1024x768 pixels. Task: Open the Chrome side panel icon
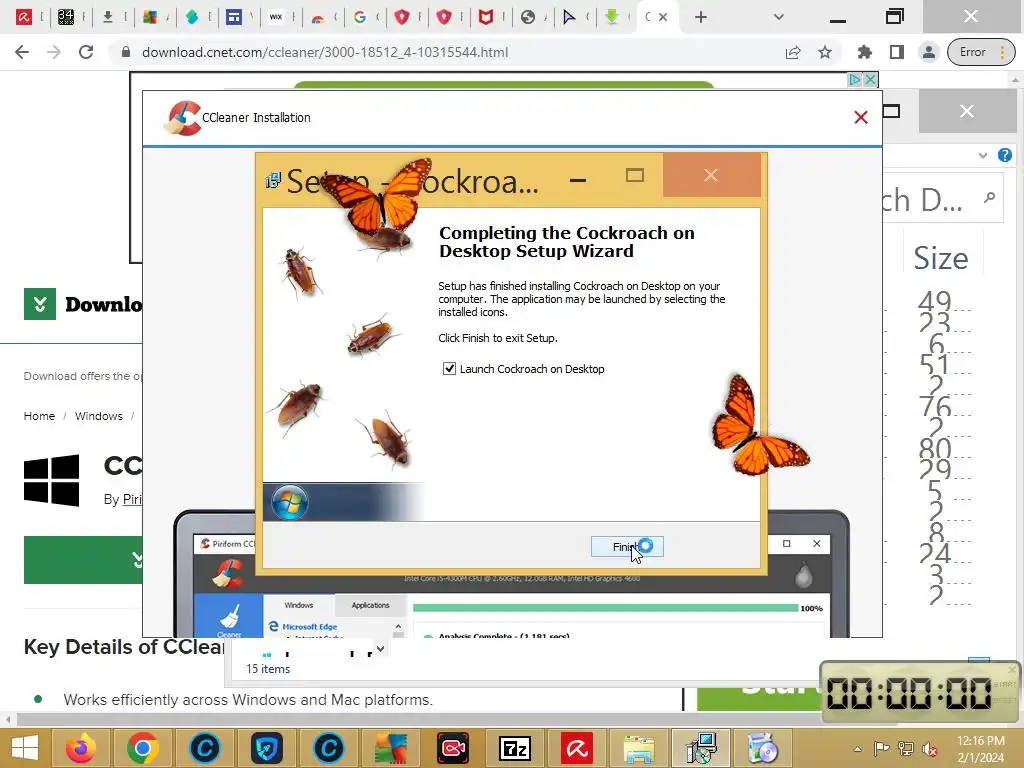coord(897,52)
